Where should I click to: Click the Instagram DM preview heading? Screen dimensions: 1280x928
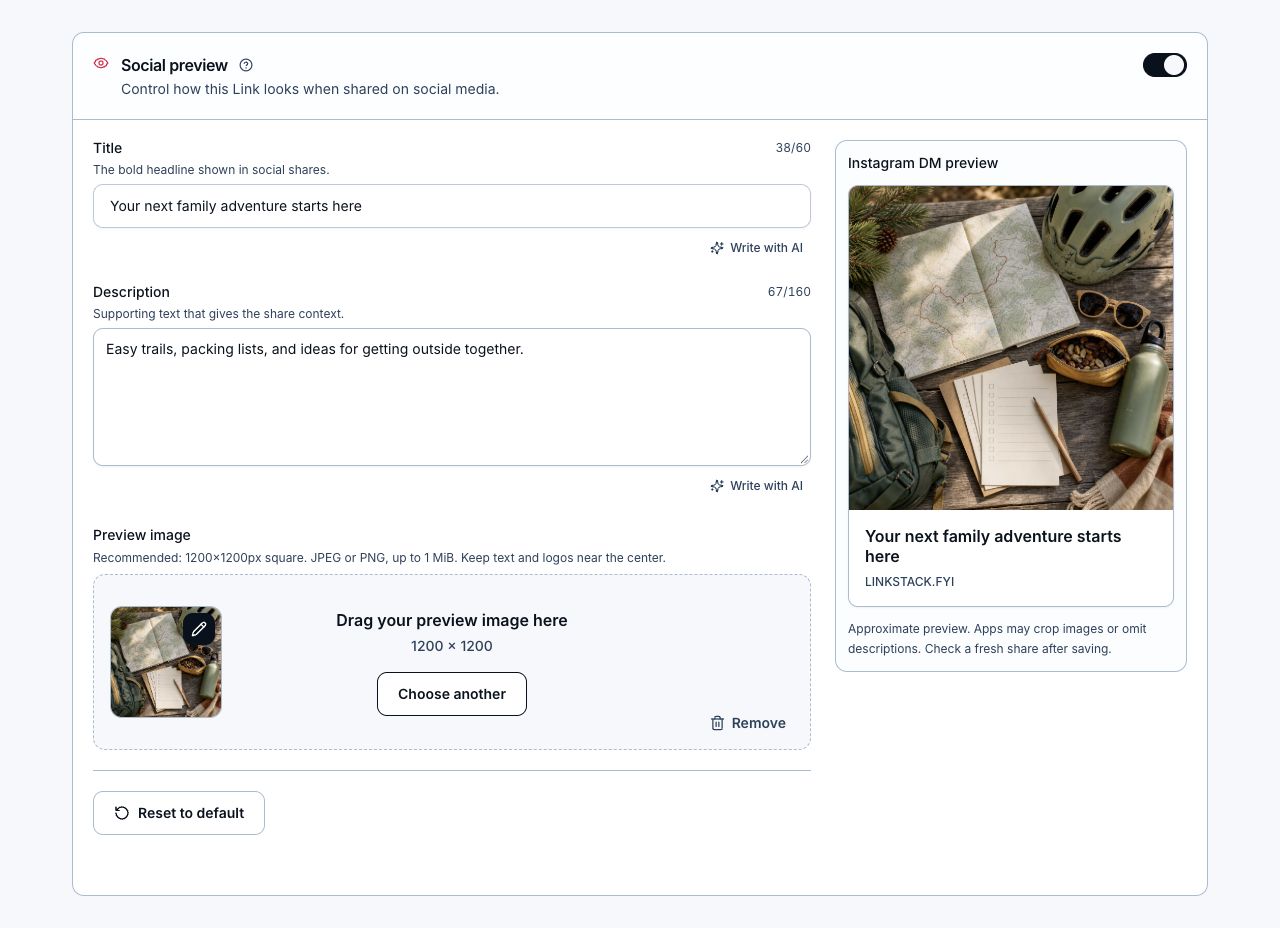[923, 163]
